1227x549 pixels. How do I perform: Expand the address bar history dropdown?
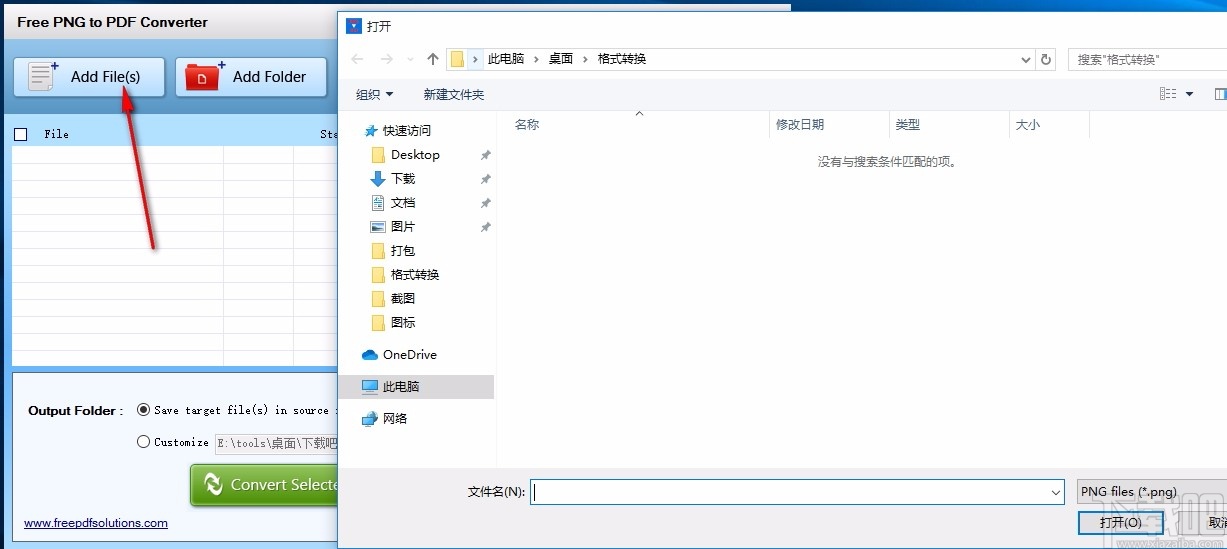coord(1026,60)
